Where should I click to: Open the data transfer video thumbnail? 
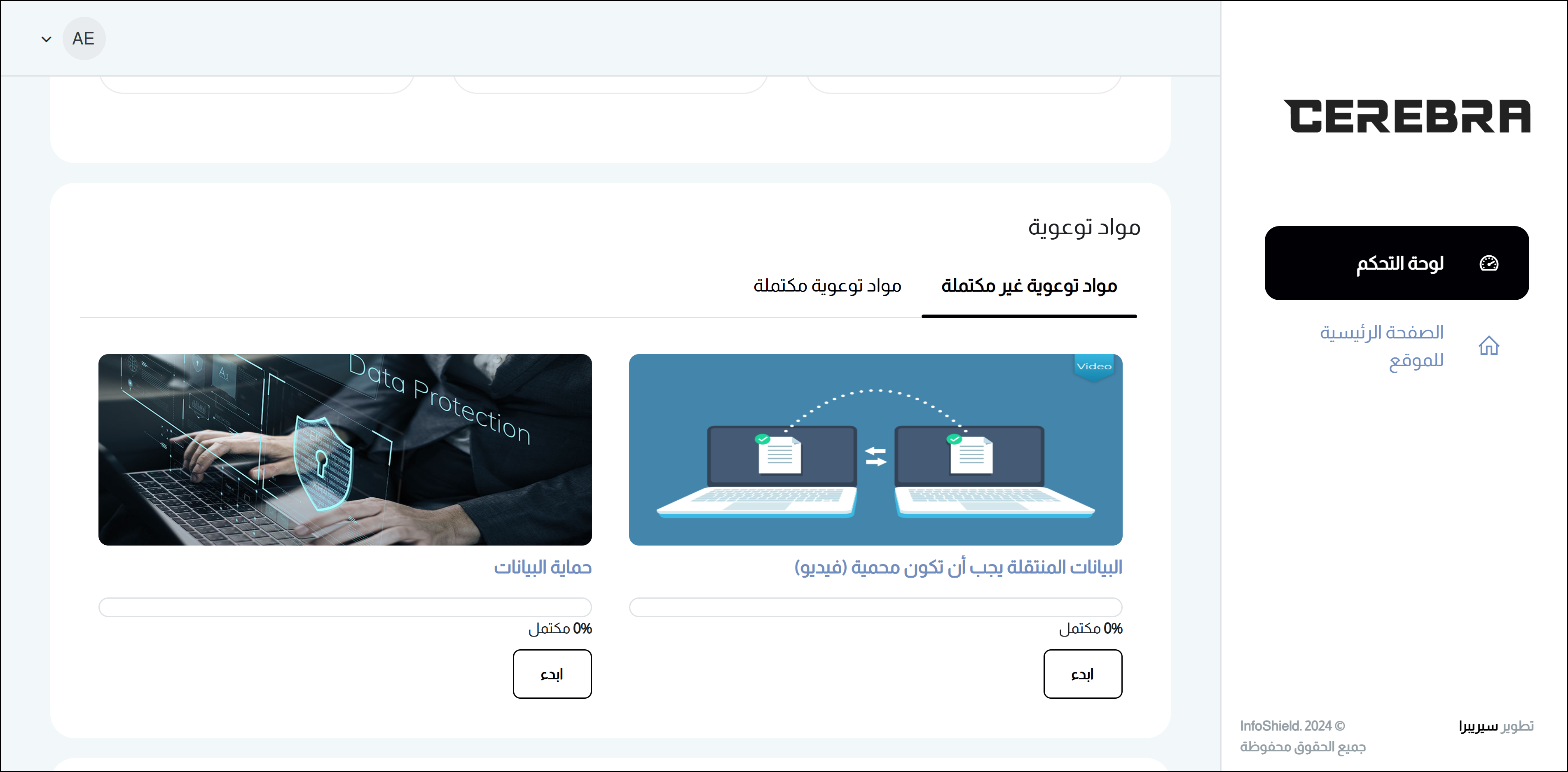(x=875, y=450)
